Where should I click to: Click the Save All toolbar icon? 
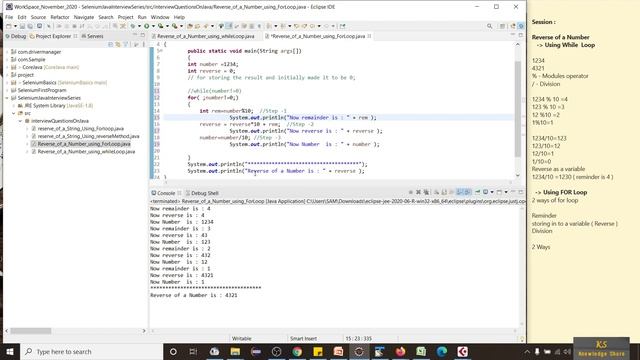point(30,26)
